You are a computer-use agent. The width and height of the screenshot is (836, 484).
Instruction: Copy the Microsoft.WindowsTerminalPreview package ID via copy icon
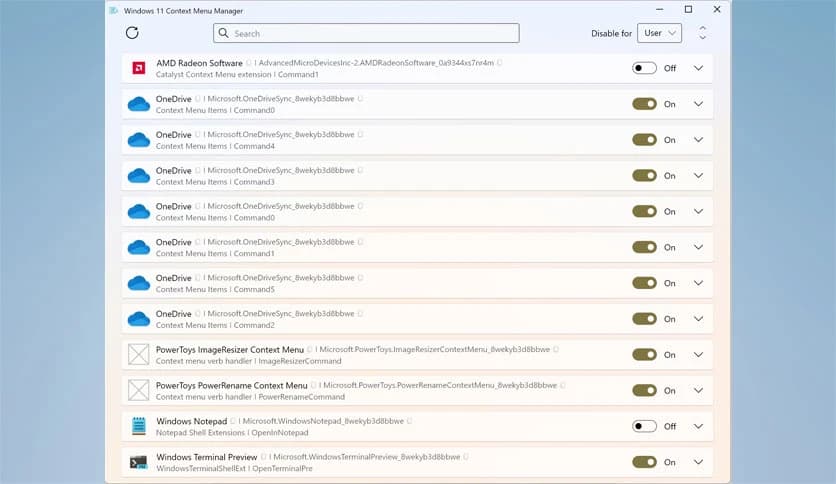click(466, 457)
